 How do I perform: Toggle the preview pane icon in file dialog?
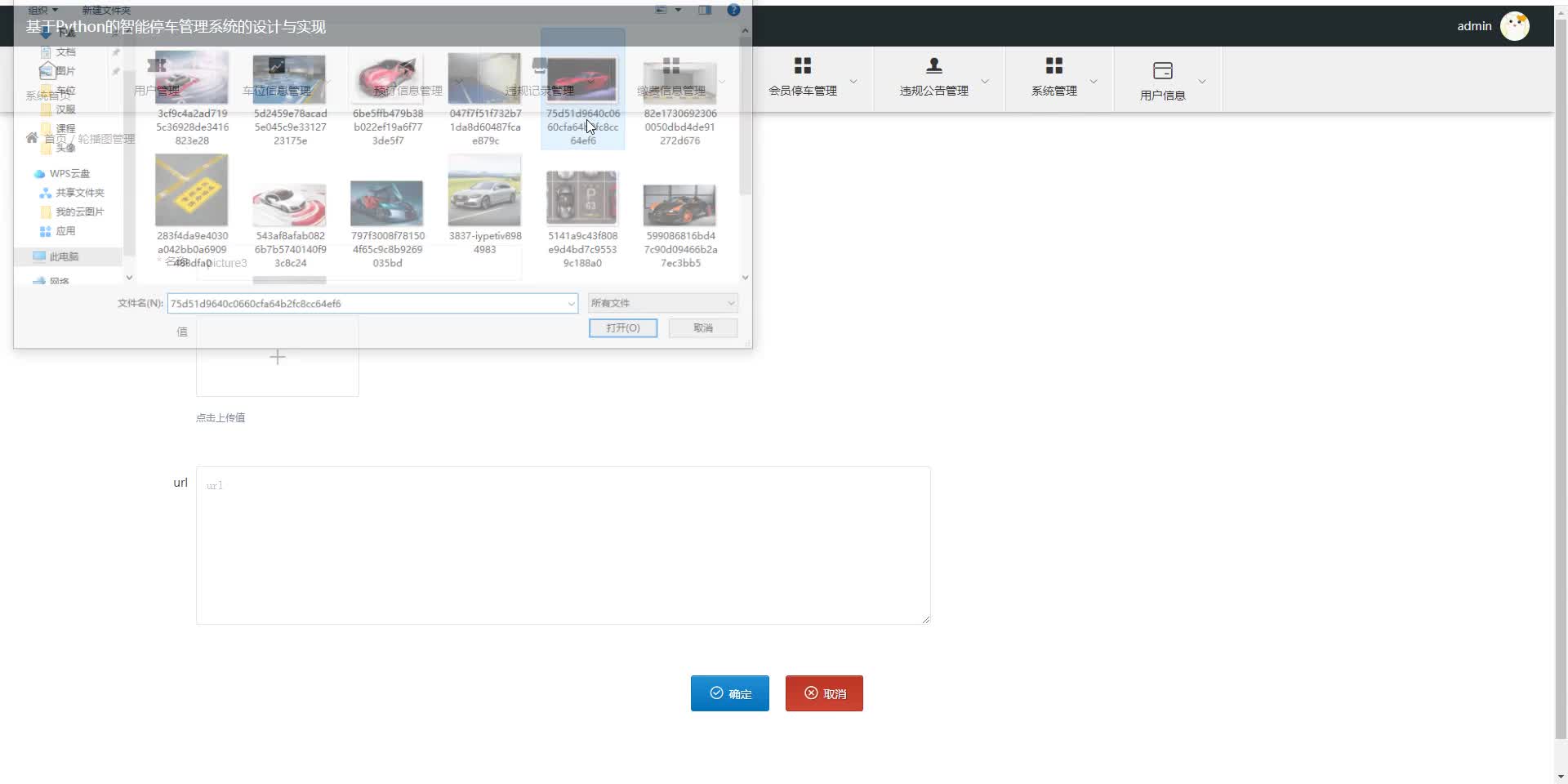[x=705, y=11]
